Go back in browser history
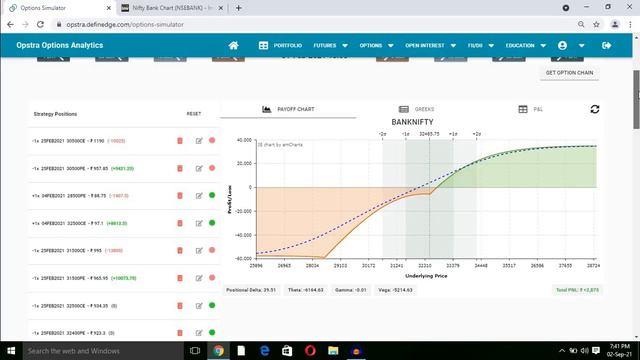Viewport: 640px width, 360px height. (10, 24)
